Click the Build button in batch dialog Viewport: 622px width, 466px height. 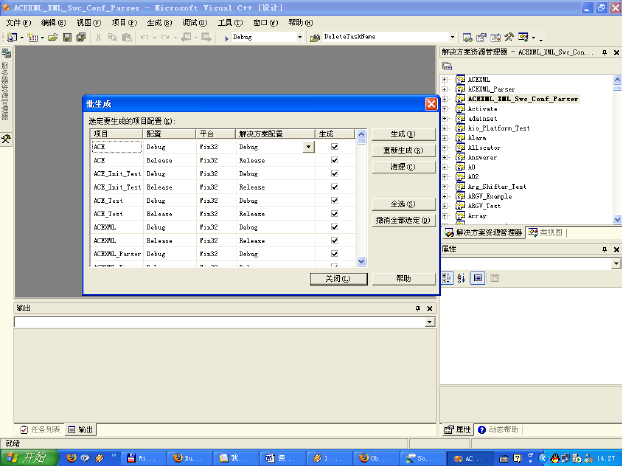(403, 134)
